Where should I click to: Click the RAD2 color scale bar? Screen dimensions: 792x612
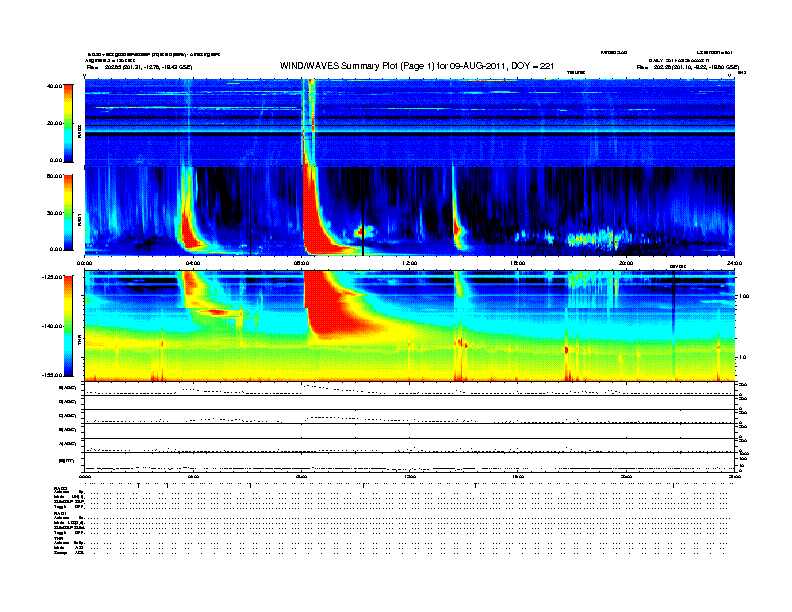pyautogui.click(x=68, y=123)
